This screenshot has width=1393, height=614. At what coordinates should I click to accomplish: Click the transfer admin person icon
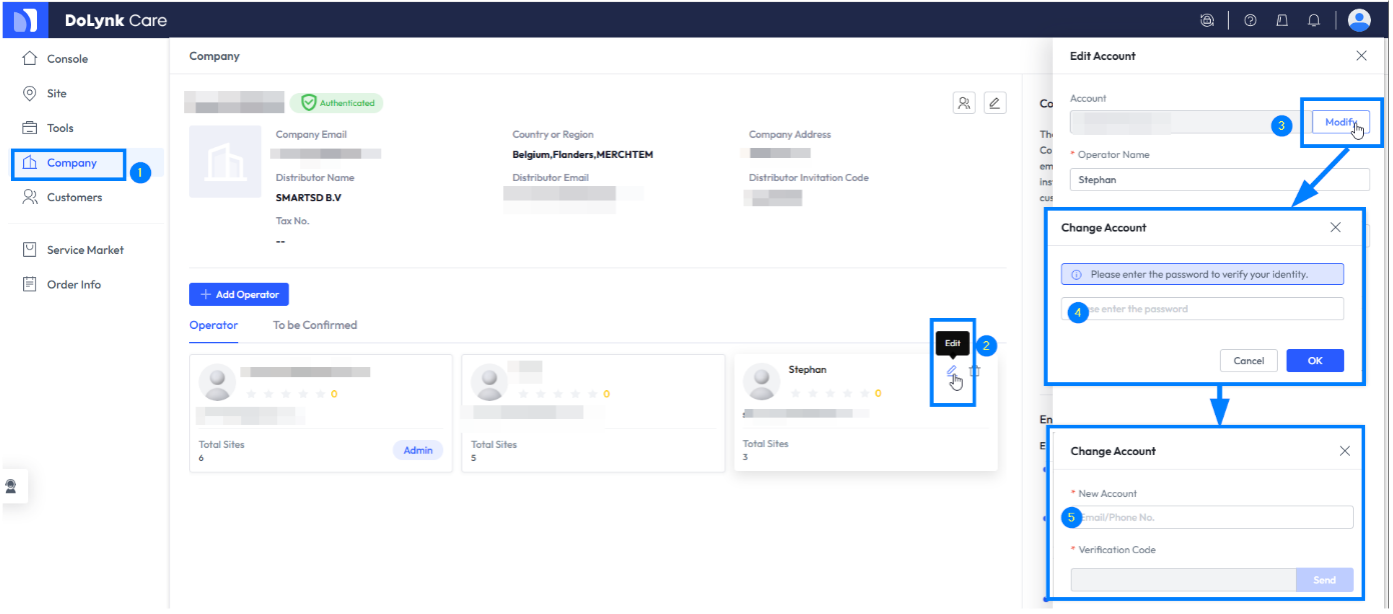tap(964, 103)
